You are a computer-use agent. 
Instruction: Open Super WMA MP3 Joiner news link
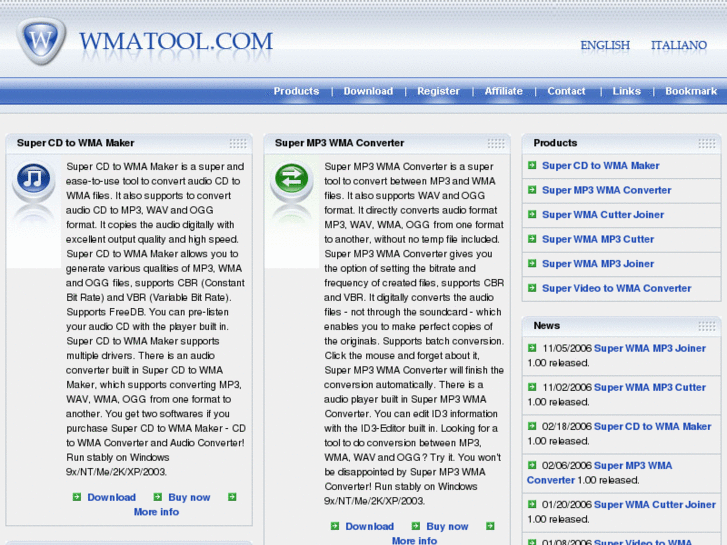coord(650,348)
